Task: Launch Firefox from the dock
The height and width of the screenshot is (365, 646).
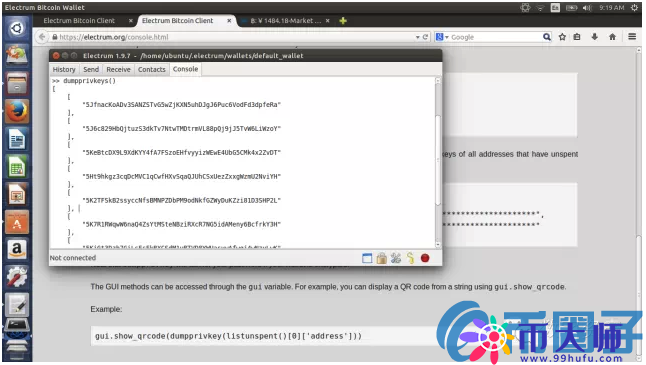Action: pos(17,111)
